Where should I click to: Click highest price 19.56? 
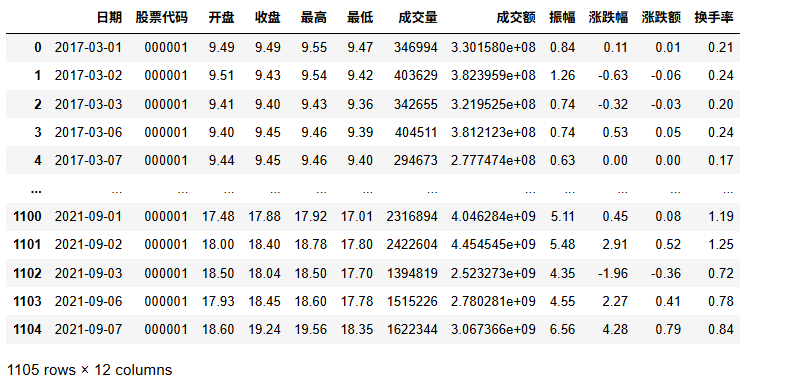[311, 329]
